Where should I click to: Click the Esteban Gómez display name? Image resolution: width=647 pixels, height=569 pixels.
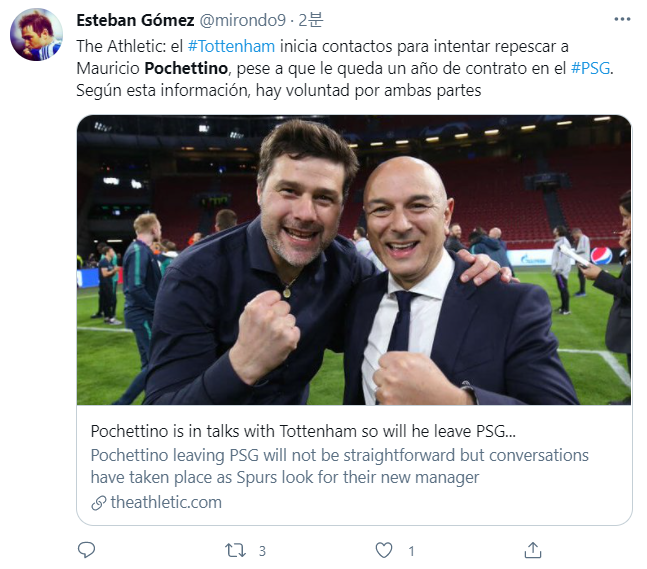(x=134, y=21)
